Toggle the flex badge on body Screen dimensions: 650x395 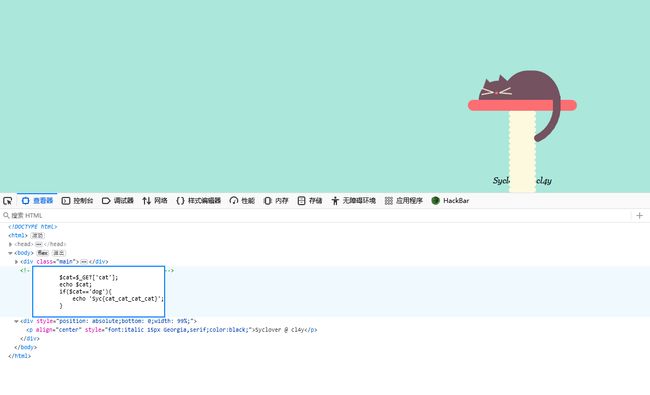(43, 253)
